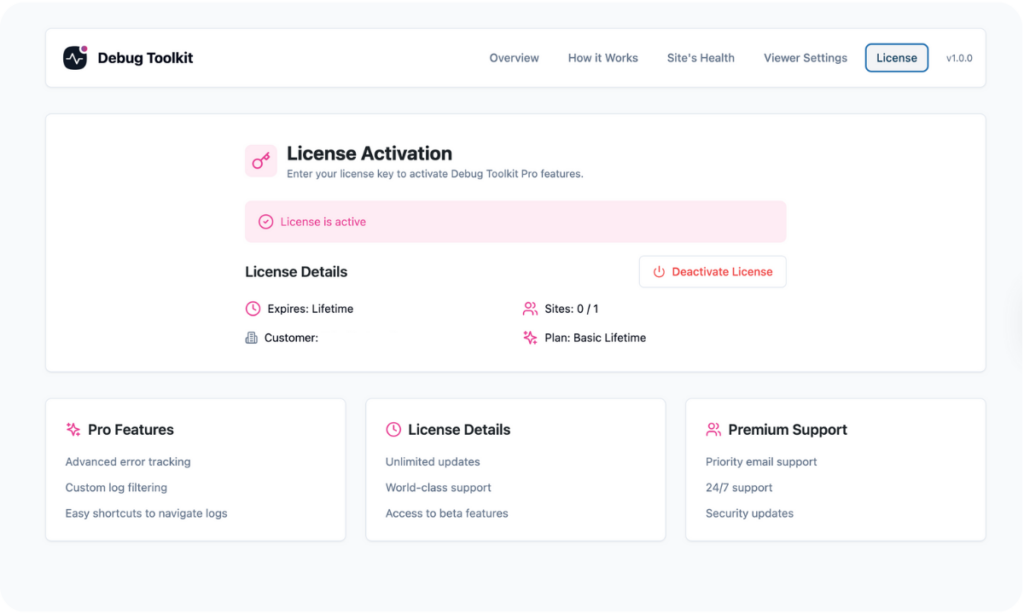Click the clock icon in the License Details card
This screenshot has height=614, width=1024.
392,429
